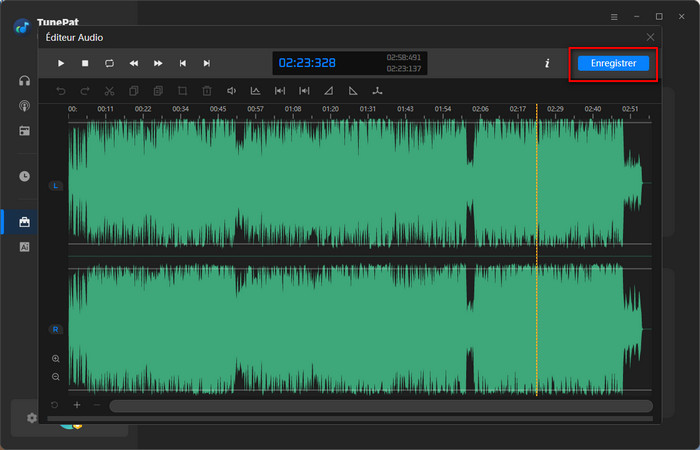
Task: Click the first trim-silence speaker icon
Action: coord(280,91)
